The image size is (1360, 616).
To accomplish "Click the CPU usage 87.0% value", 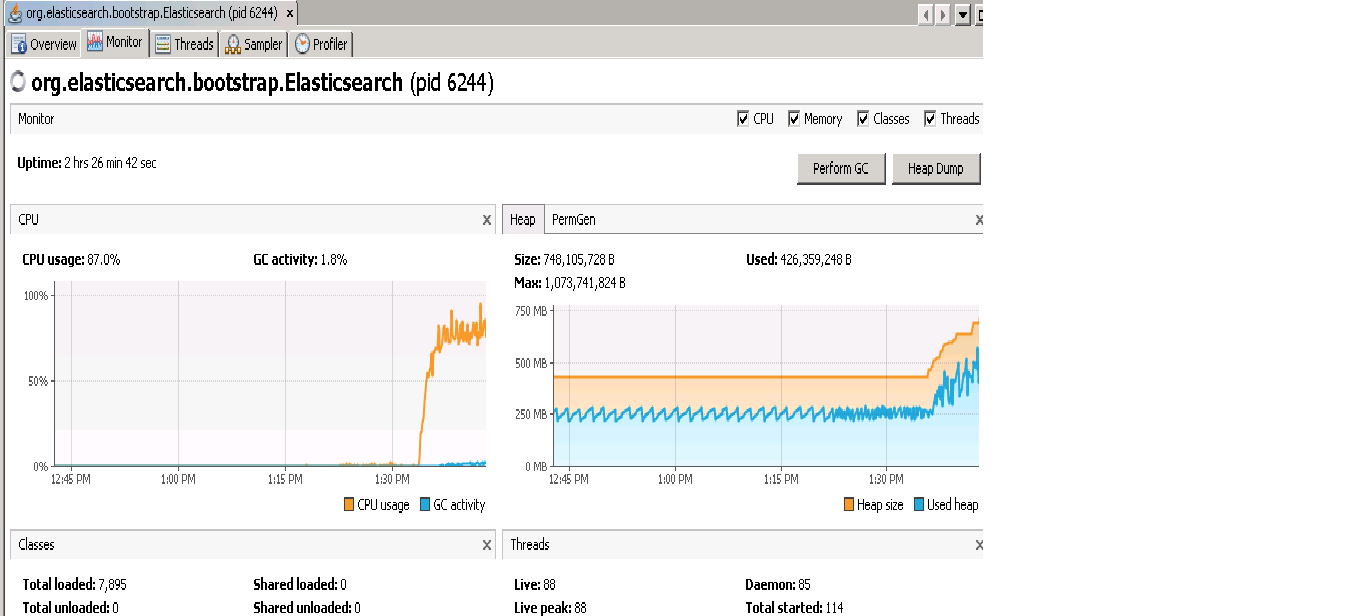I will tap(104, 260).
